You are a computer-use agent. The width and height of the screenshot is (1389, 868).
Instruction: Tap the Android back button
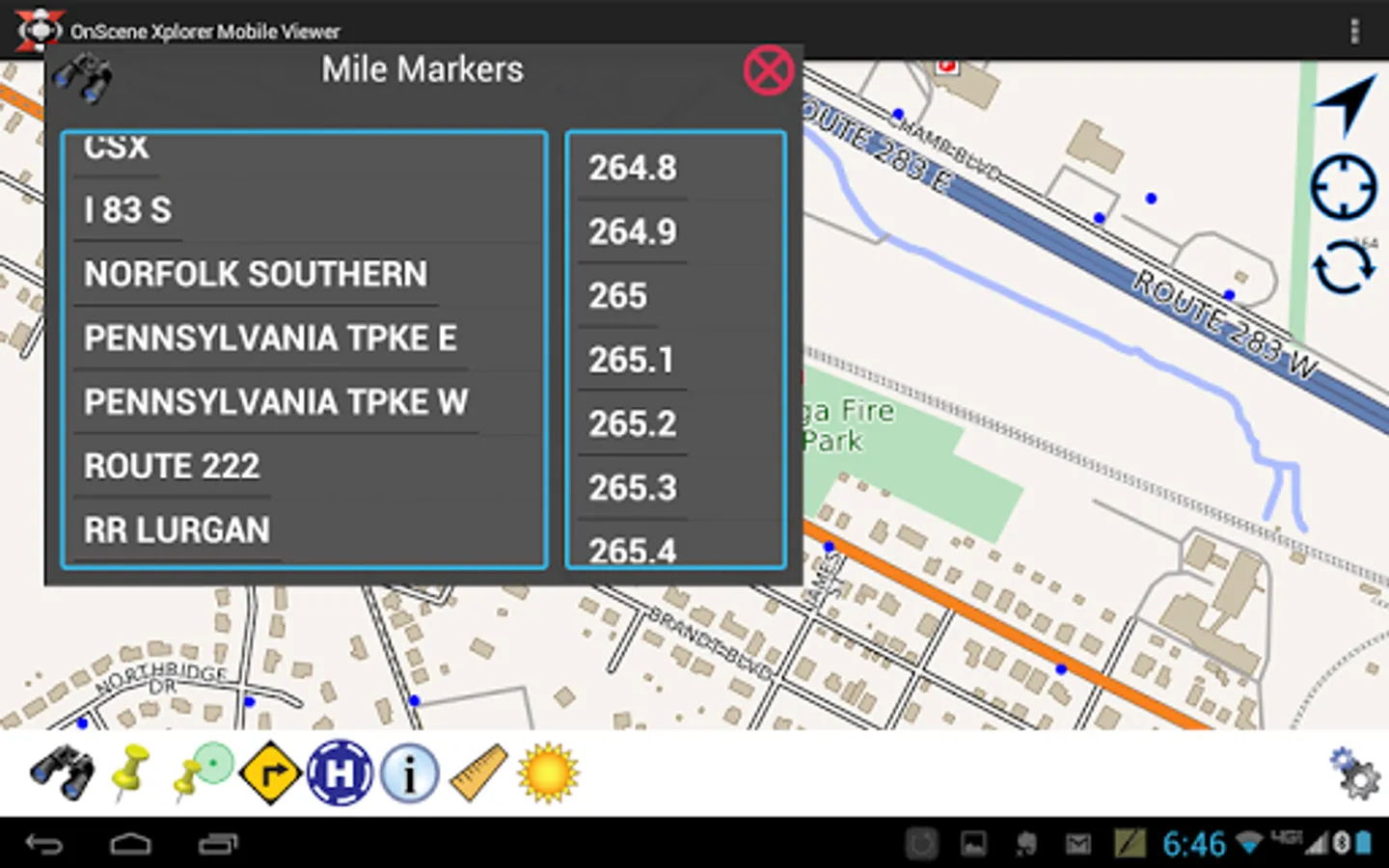pos(43,845)
